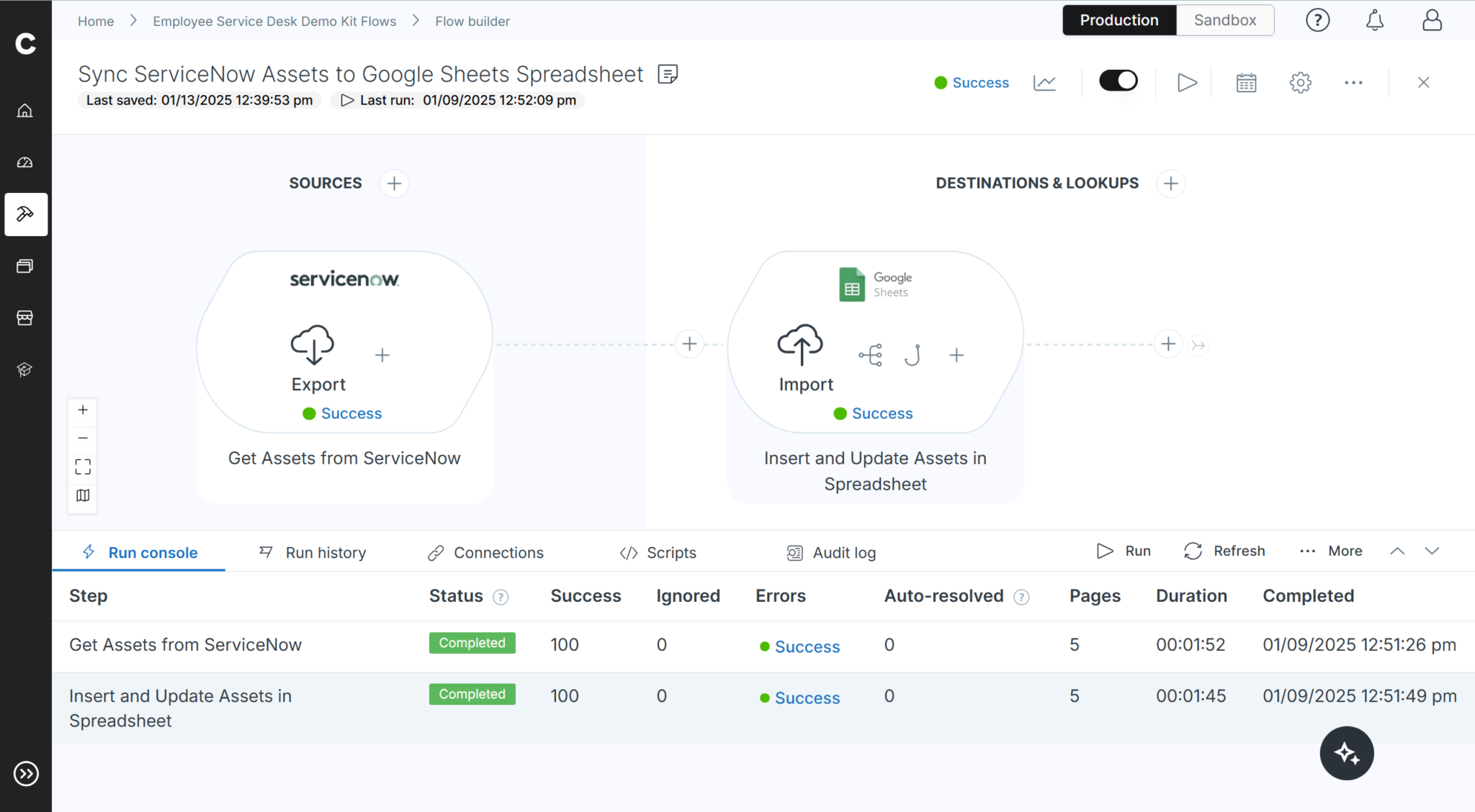View flow analytics via the chart icon
The width and height of the screenshot is (1475, 812).
point(1045,82)
